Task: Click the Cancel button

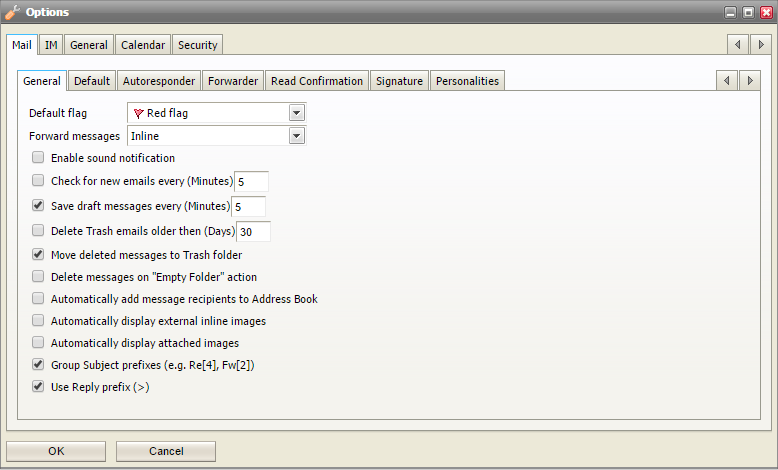Action: pos(166,451)
